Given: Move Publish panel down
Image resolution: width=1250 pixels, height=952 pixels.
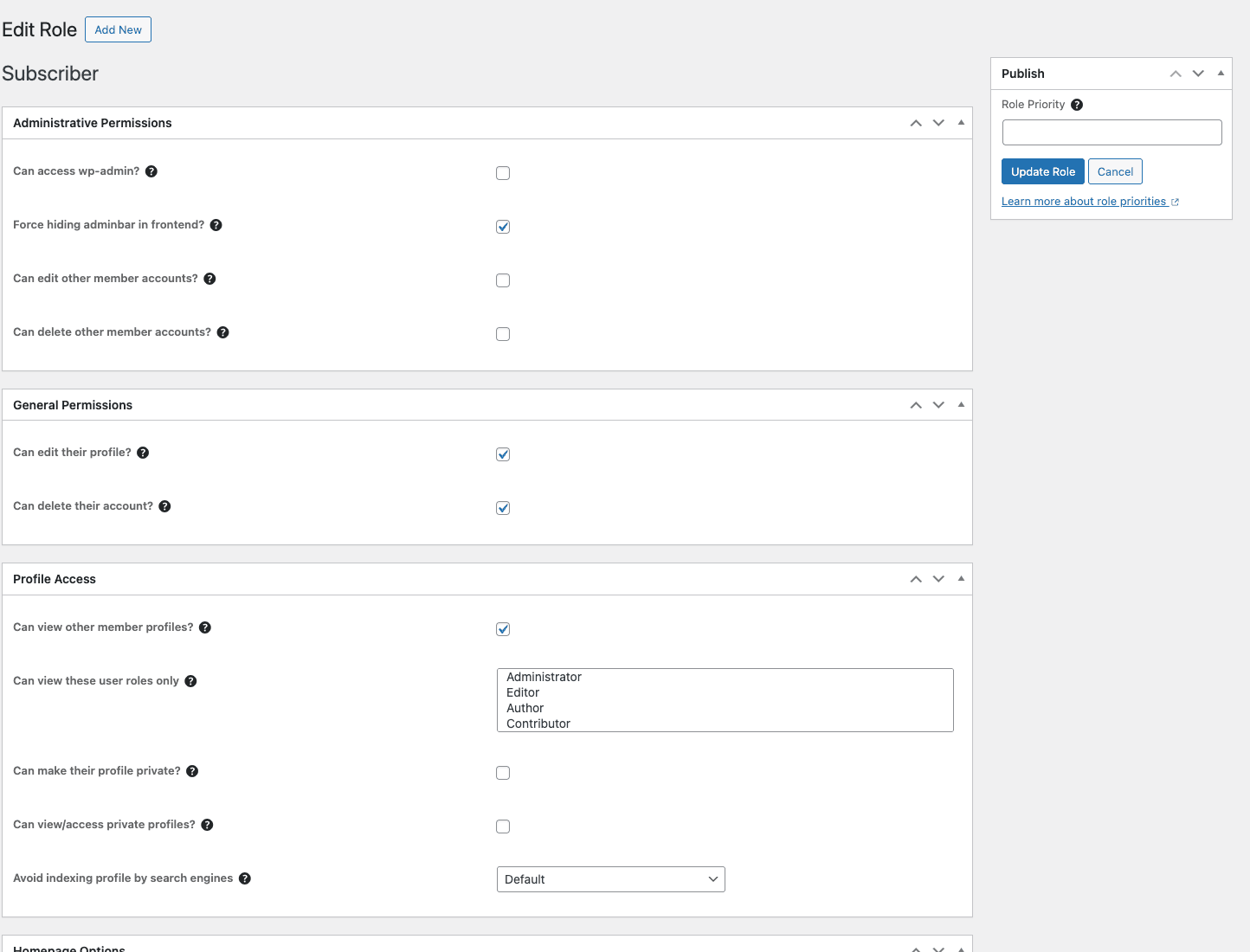Looking at the screenshot, I should [x=1198, y=74].
